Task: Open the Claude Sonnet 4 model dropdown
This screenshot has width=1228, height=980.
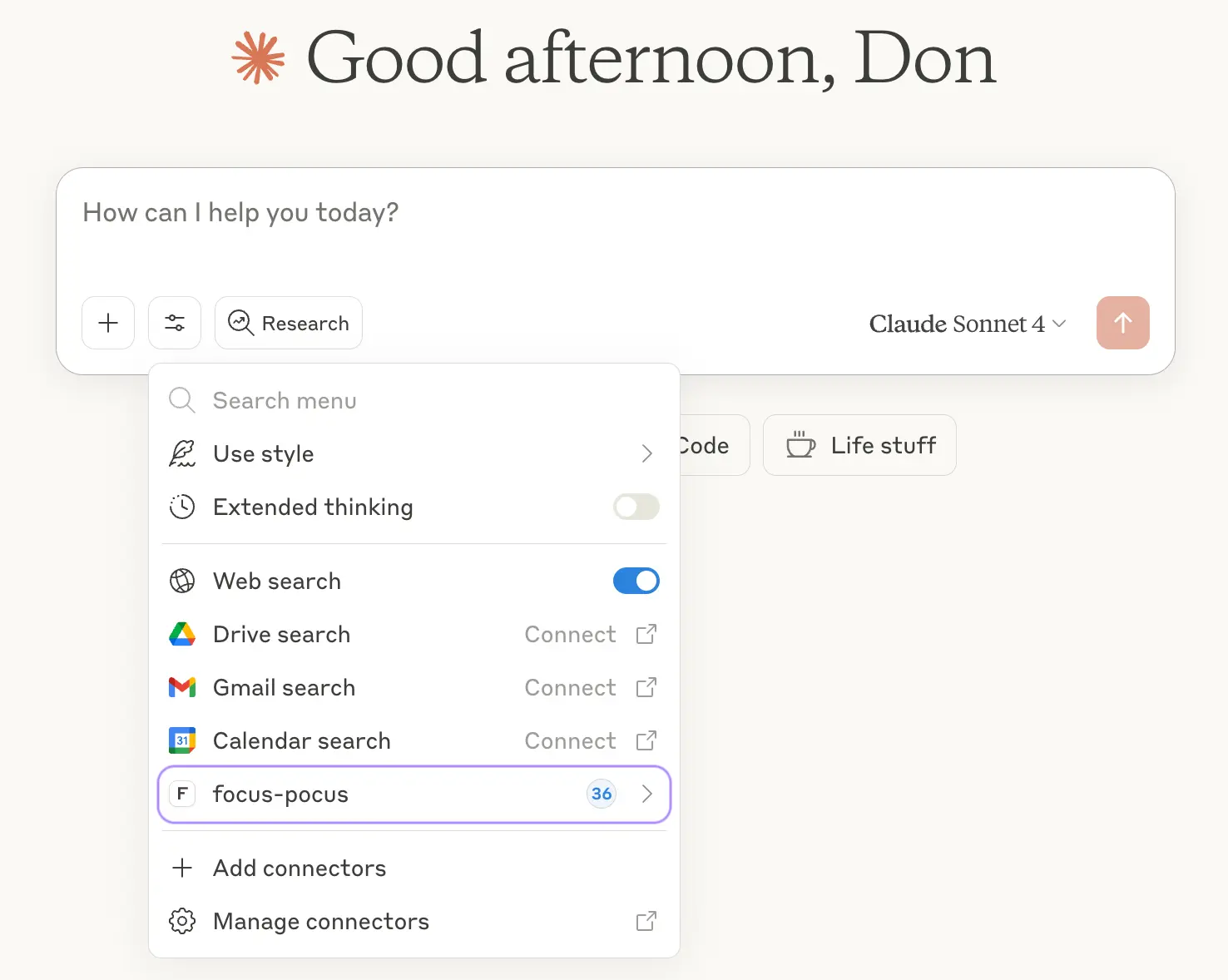Action: point(968,324)
